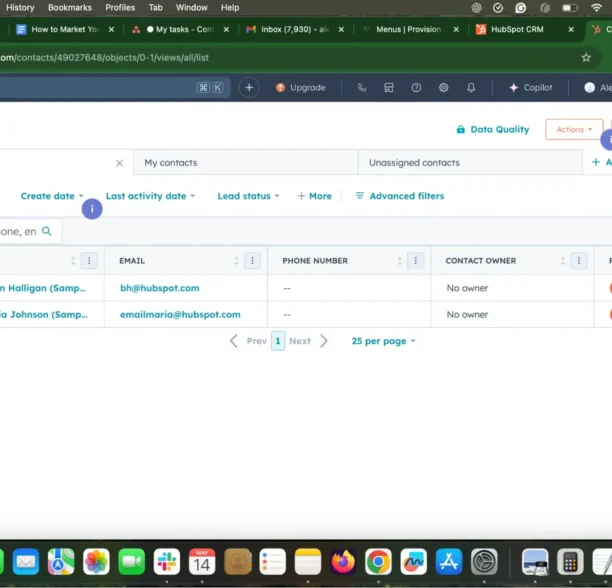612x588 pixels.
Task: Open the Bookmarks menu in menu bar
Action: point(69,7)
